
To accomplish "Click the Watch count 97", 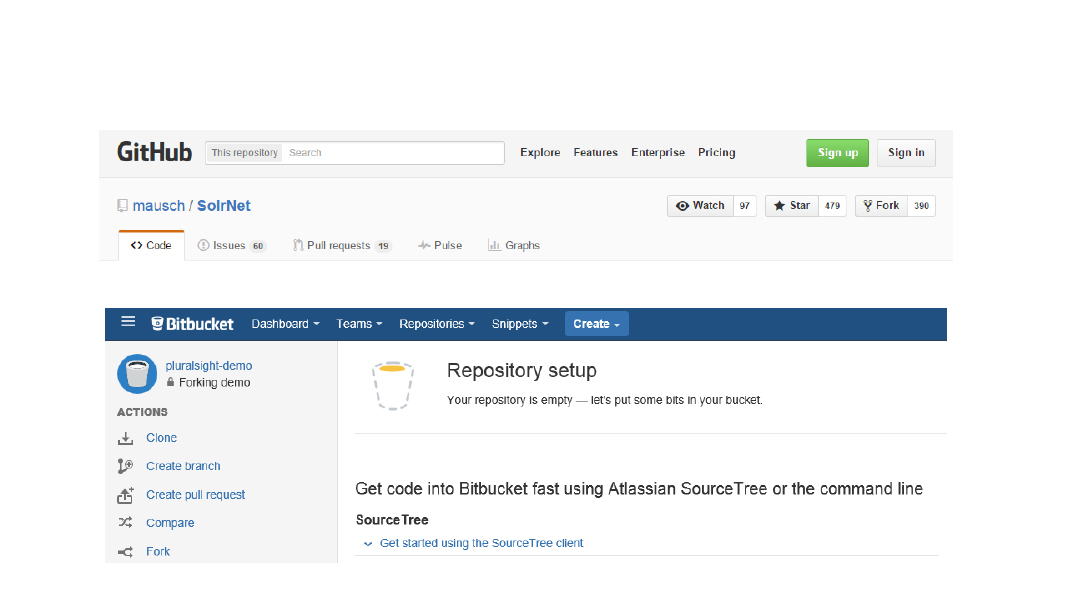I will pyautogui.click(x=745, y=206).
